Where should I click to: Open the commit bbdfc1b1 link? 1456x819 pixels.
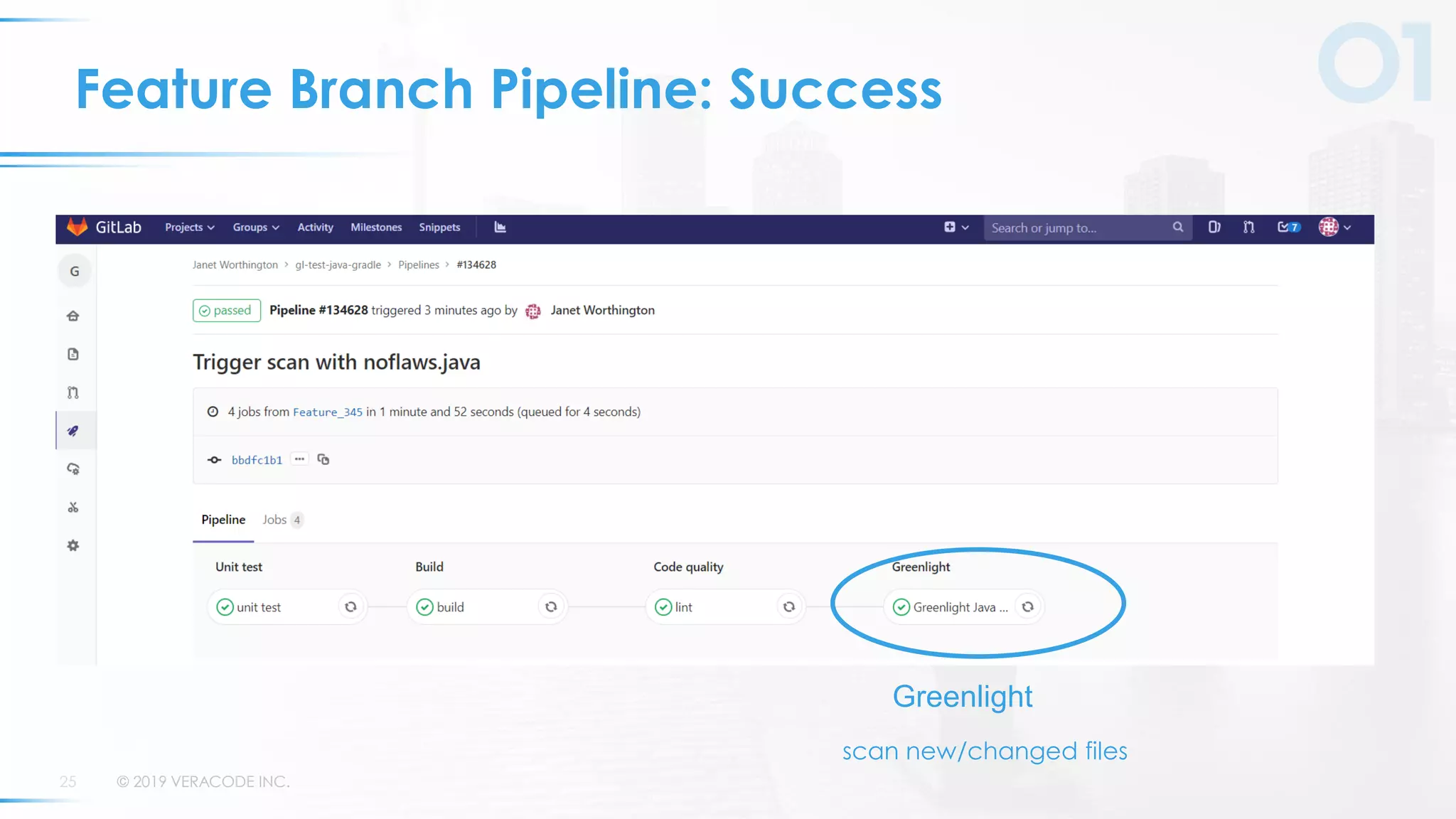pos(257,460)
